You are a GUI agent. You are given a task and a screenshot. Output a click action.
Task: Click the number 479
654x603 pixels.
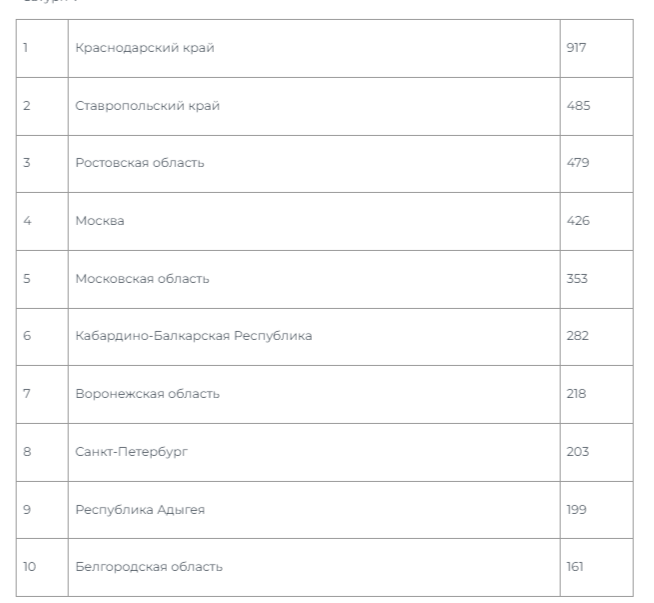(x=578, y=163)
